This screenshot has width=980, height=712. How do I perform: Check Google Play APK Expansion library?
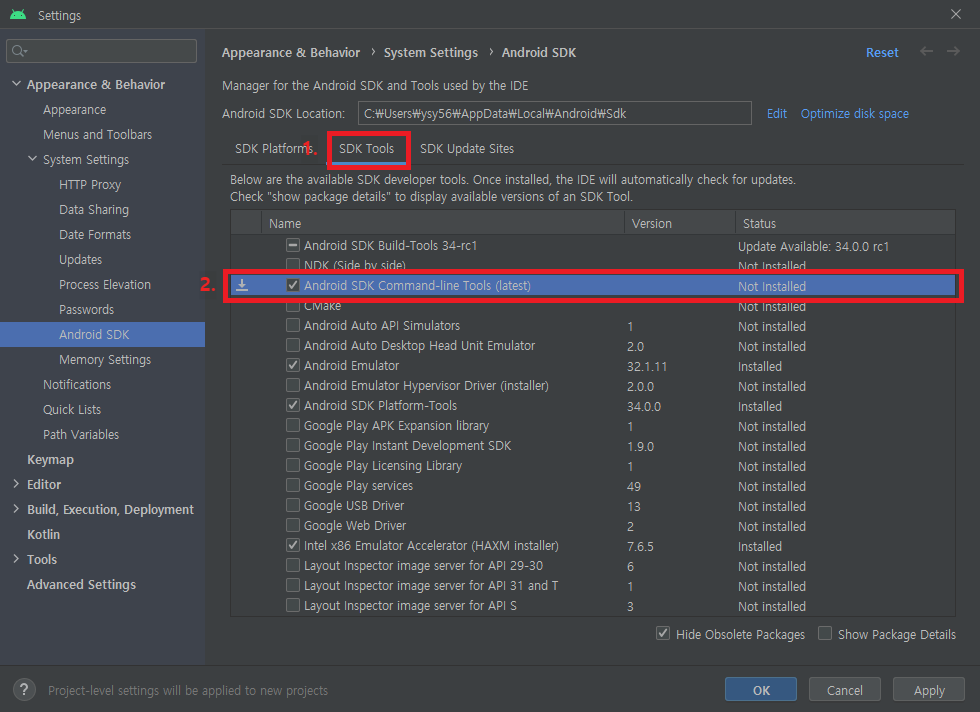point(292,425)
